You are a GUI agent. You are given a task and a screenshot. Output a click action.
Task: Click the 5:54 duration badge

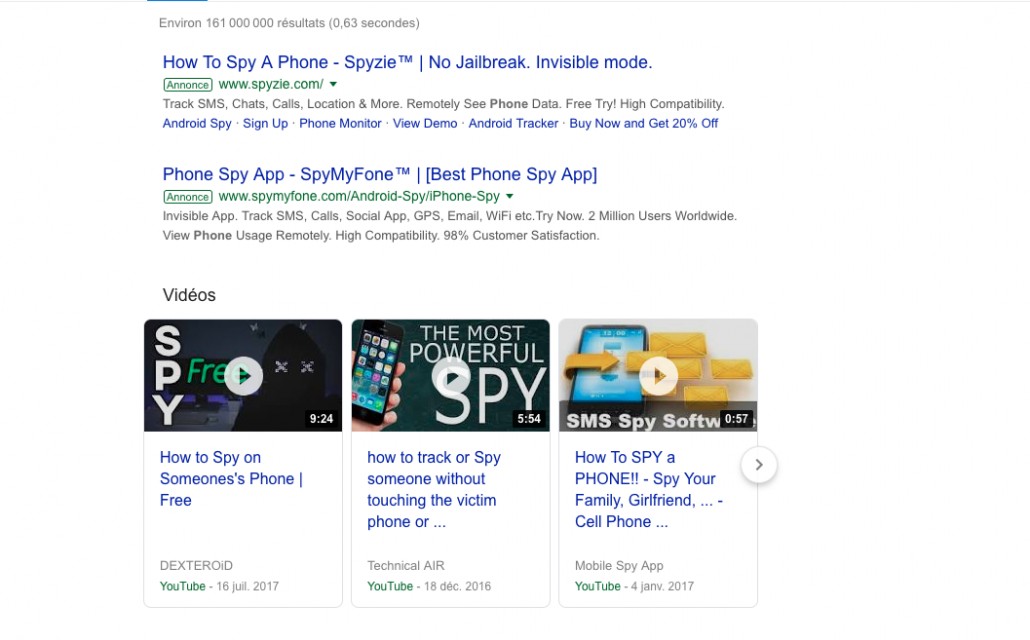(x=529, y=419)
